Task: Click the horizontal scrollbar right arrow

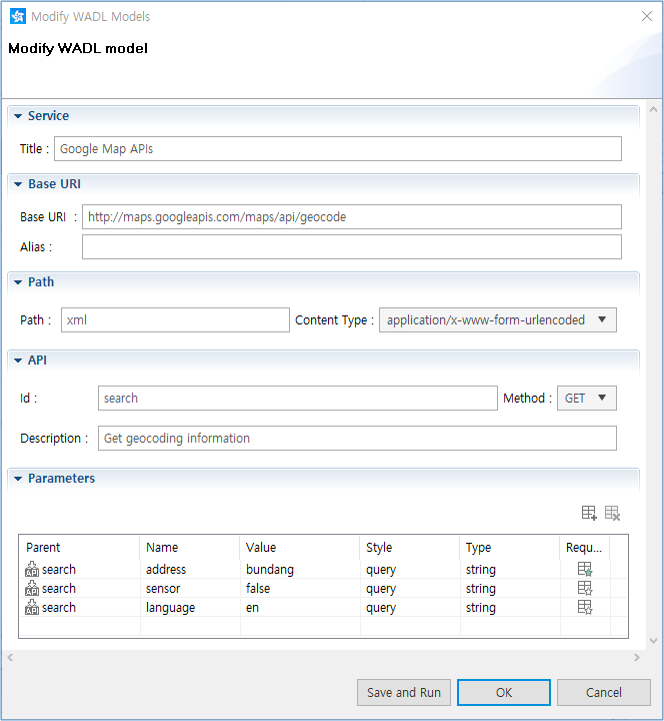Action: (x=638, y=657)
